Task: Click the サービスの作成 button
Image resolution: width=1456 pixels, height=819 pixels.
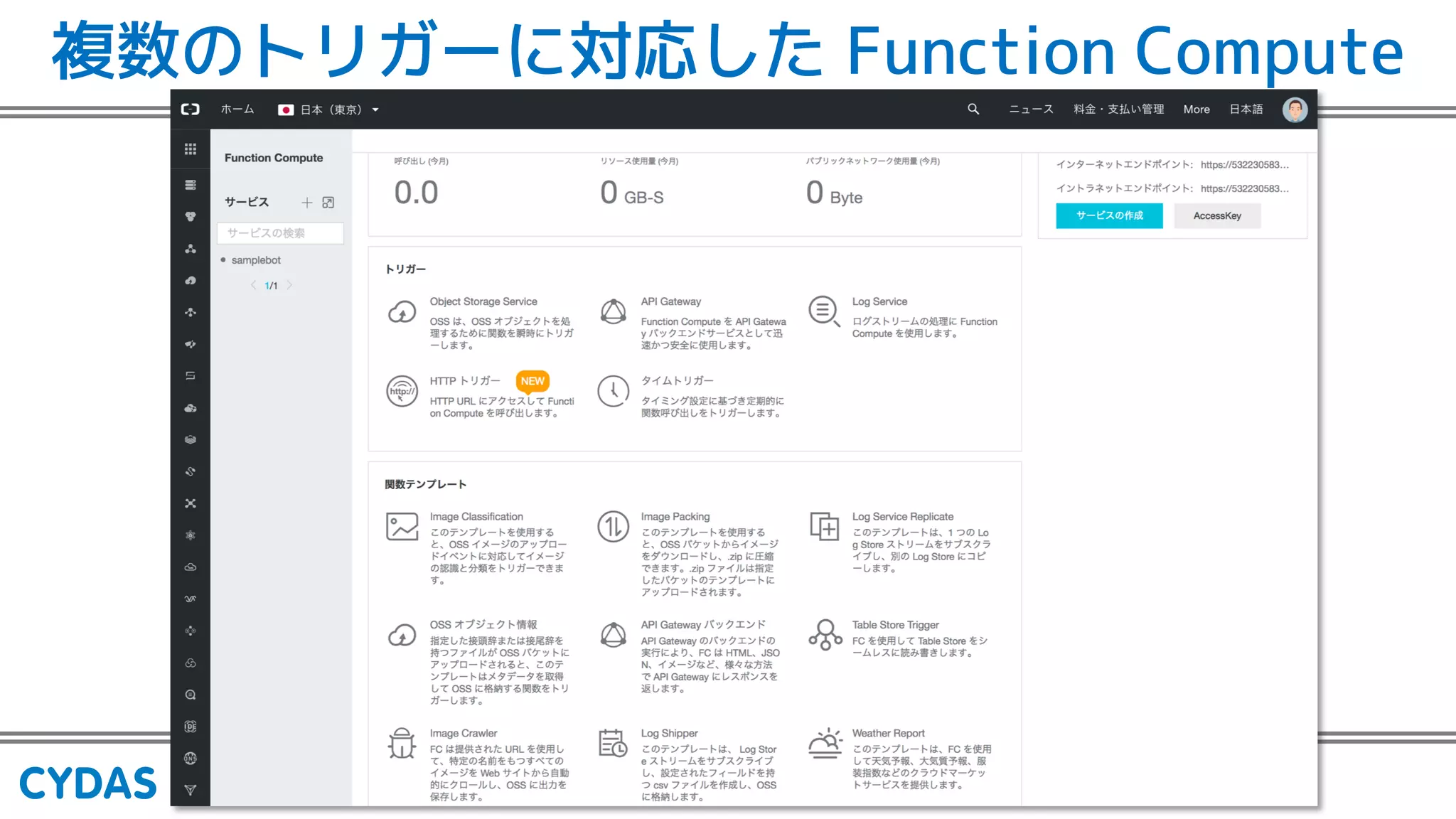Action: click(1109, 215)
